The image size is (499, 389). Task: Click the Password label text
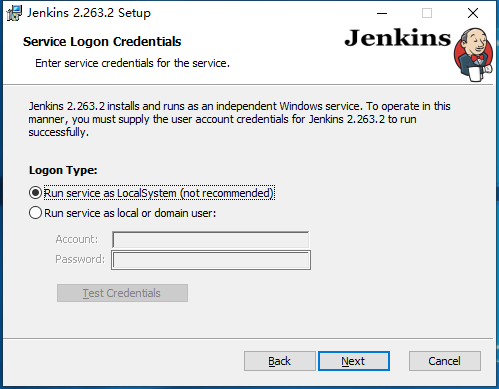[80, 259]
